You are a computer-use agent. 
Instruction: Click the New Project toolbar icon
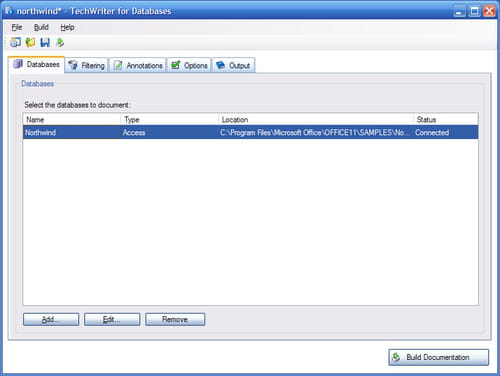pyautogui.click(x=15, y=42)
